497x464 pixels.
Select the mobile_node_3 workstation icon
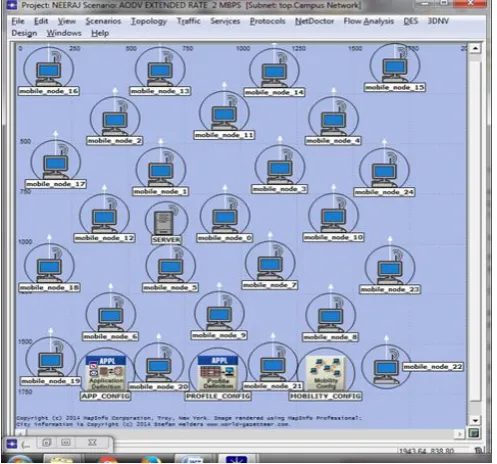coord(279,171)
